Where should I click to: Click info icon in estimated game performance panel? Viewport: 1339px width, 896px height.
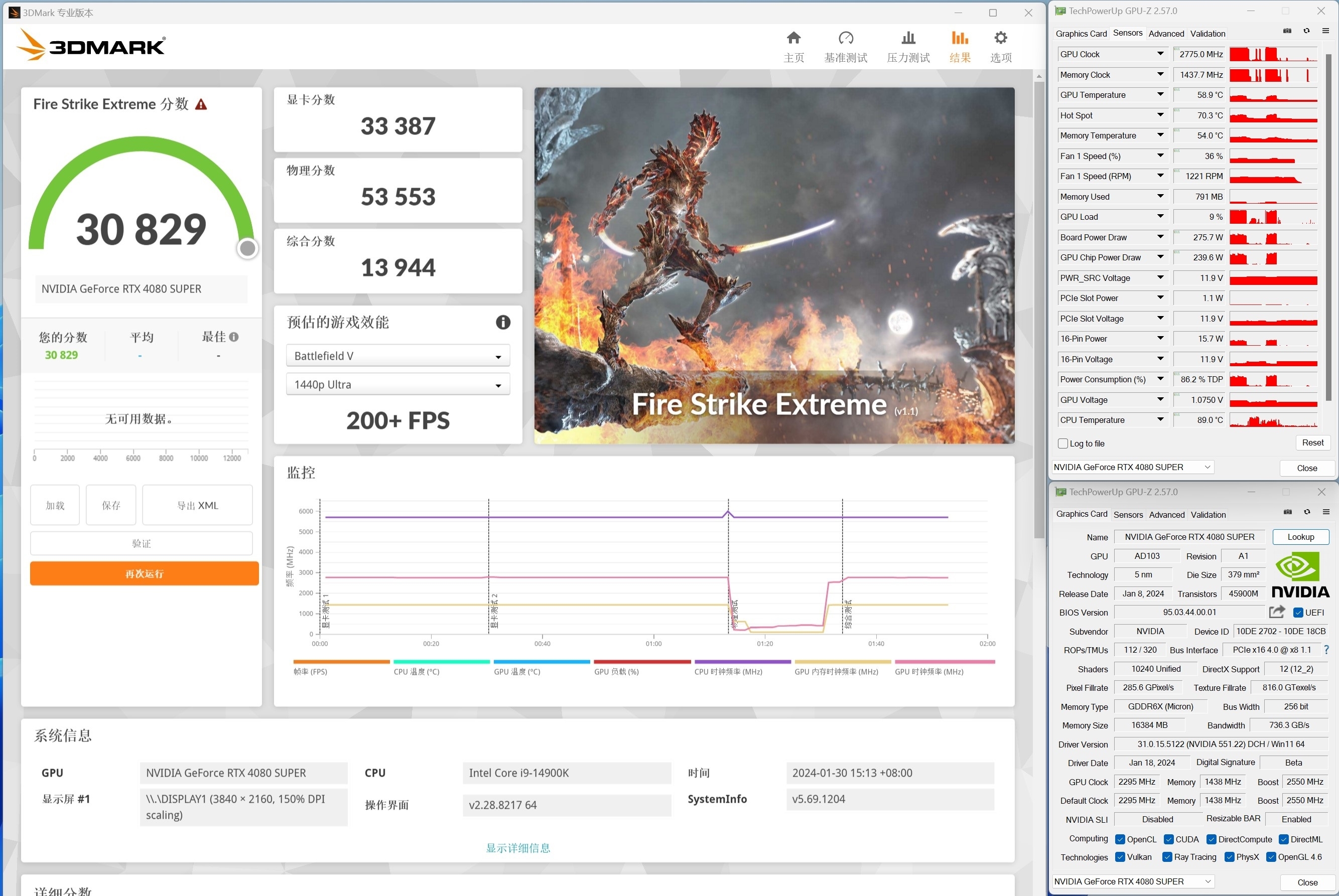pyautogui.click(x=502, y=322)
